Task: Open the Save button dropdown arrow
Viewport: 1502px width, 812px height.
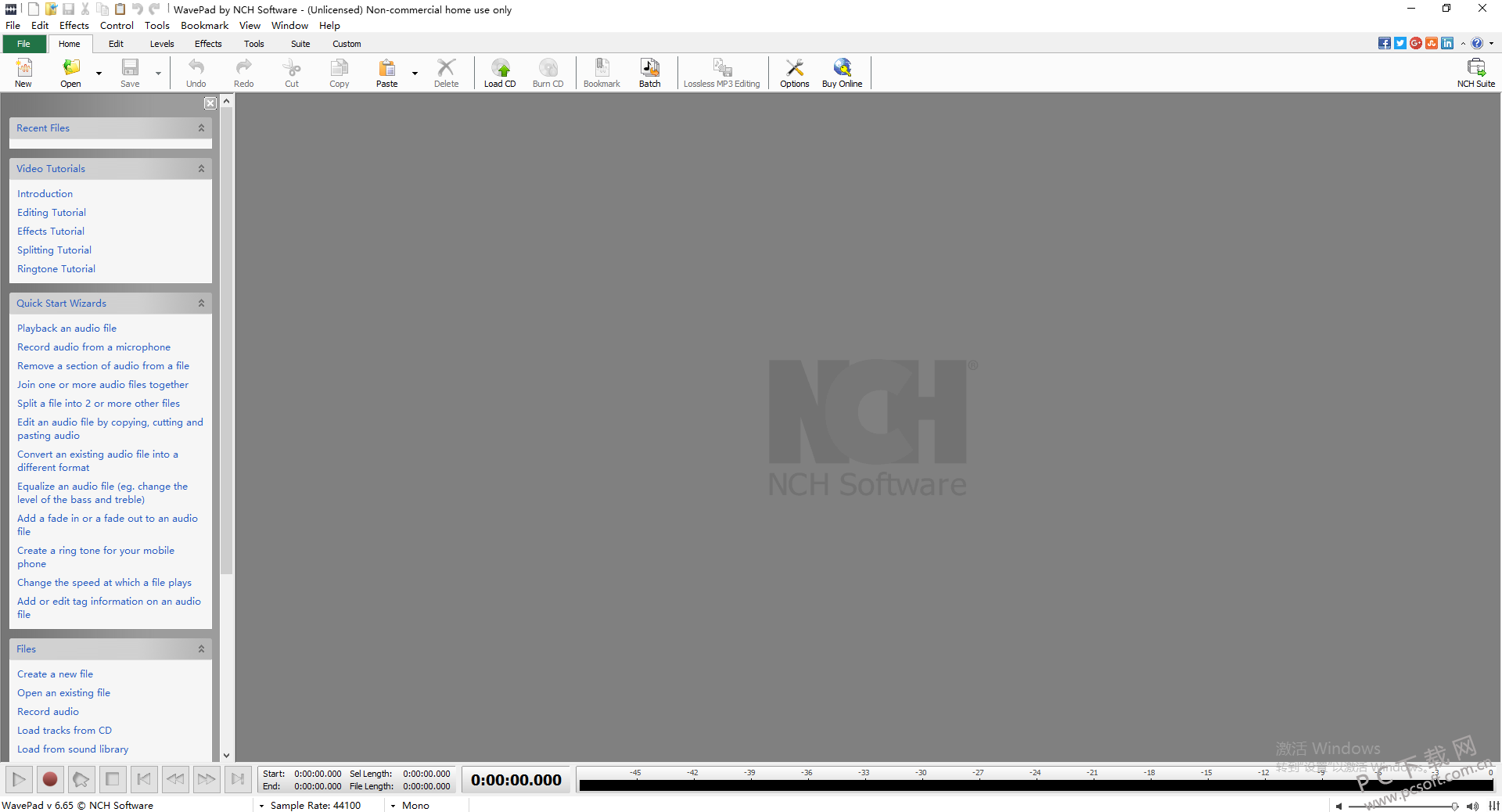Action: (158, 74)
